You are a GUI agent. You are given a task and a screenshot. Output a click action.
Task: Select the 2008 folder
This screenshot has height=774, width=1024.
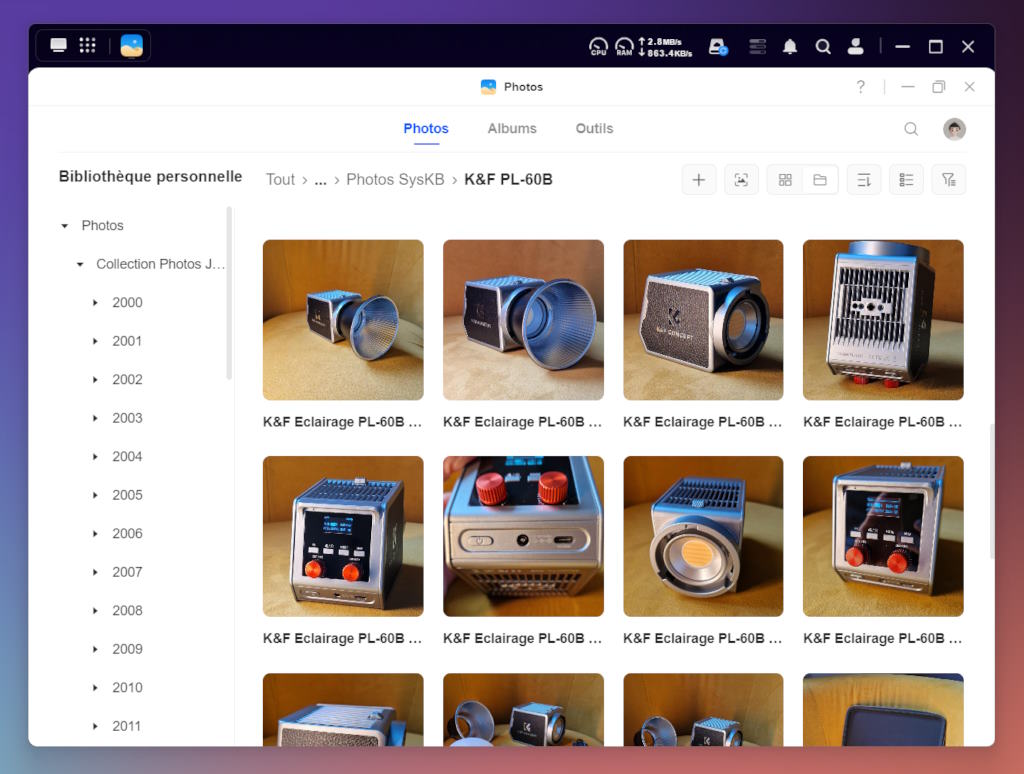click(127, 611)
